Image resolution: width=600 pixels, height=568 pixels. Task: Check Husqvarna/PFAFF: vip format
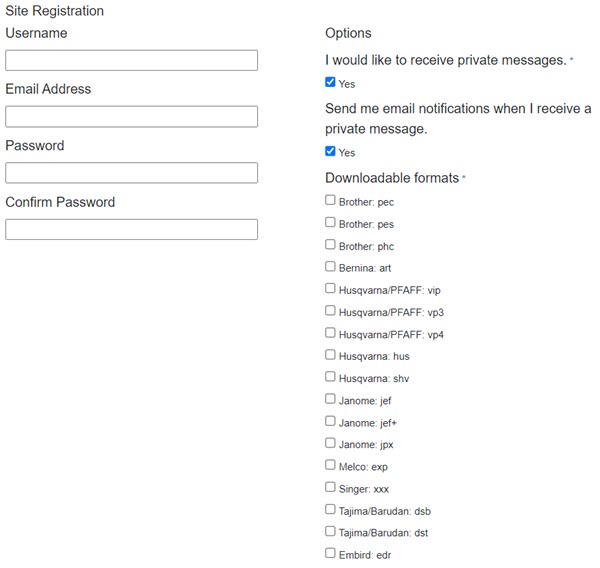pos(331,289)
